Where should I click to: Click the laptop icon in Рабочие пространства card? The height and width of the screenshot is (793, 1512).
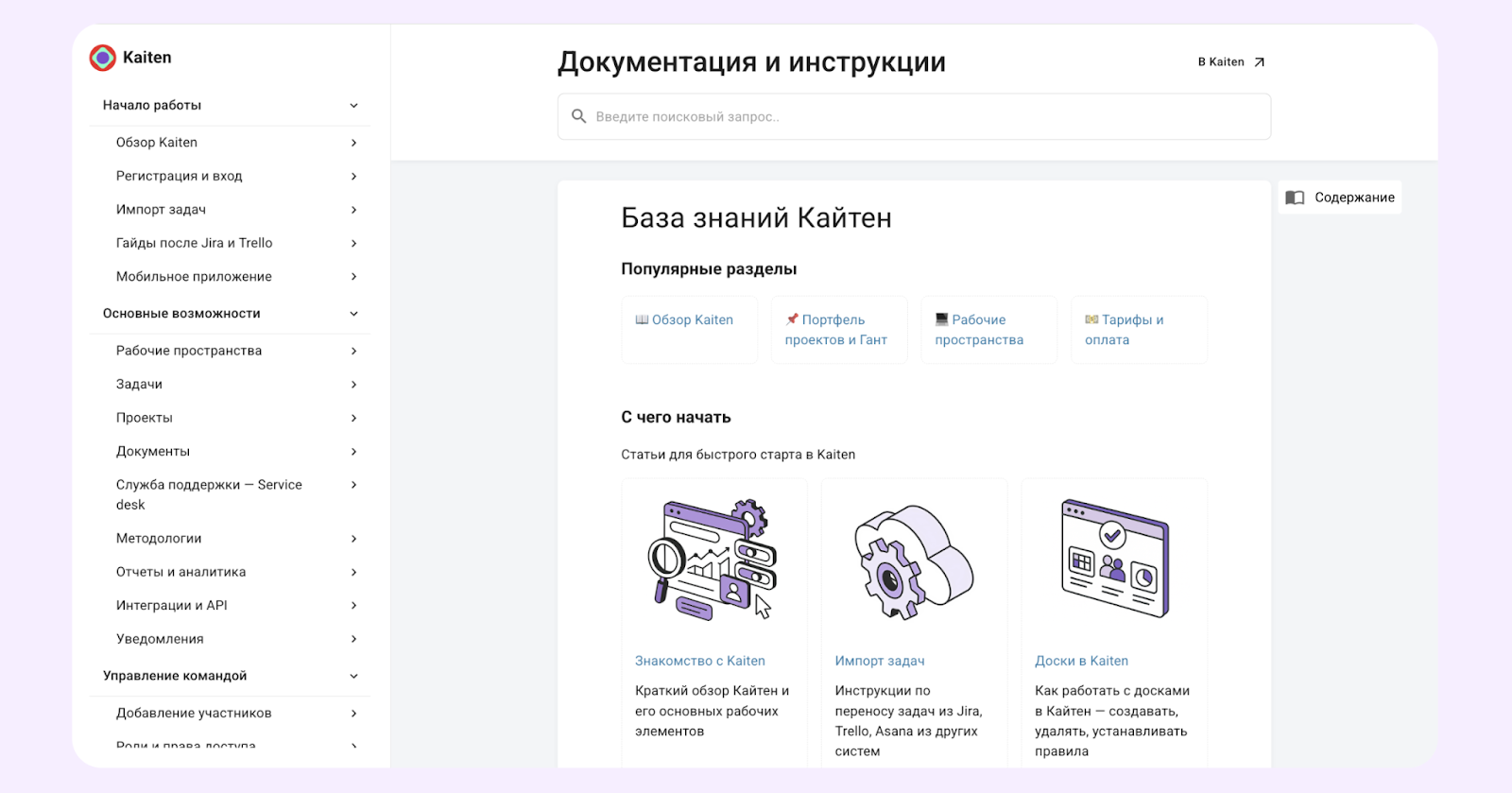pyautogui.click(x=941, y=319)
